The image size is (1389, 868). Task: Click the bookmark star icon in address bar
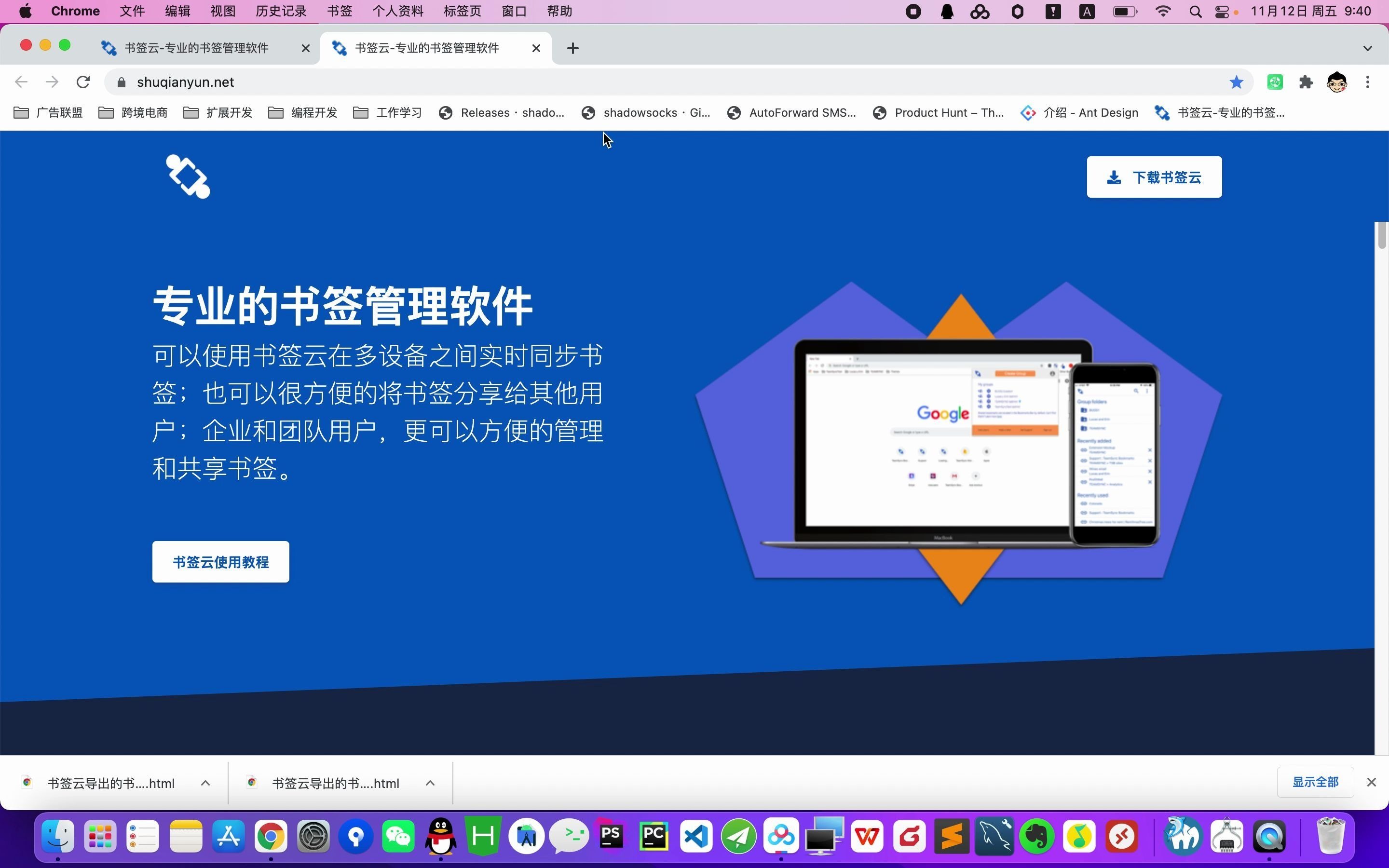point(1236,82)
